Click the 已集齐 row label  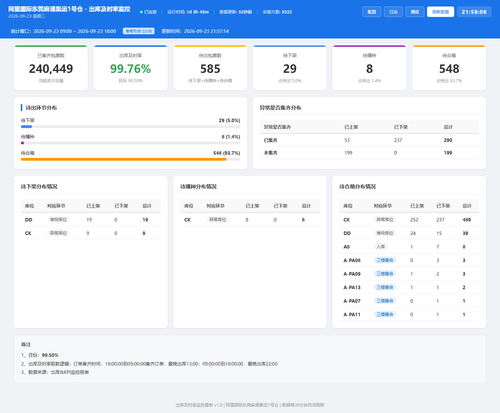point(270,140)
